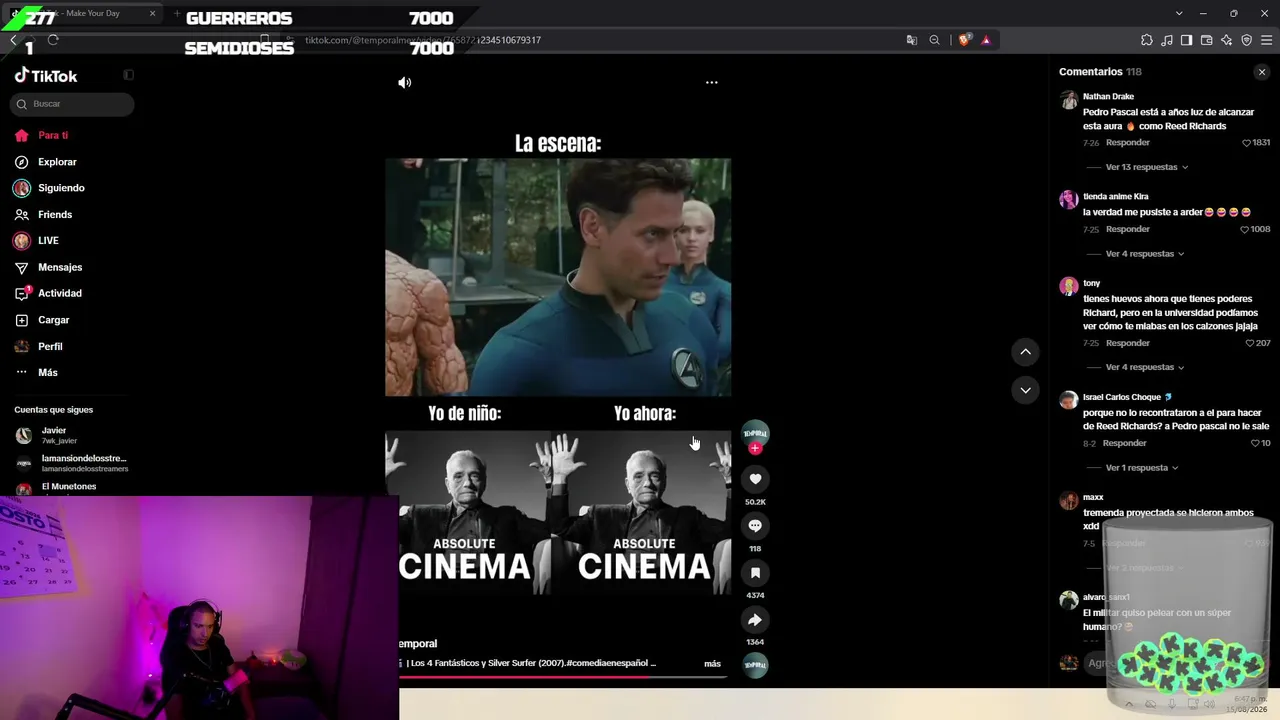The image size is (1280, 720).
Task: Save the video with the bookmark icon
Action: tap(755, 573)
